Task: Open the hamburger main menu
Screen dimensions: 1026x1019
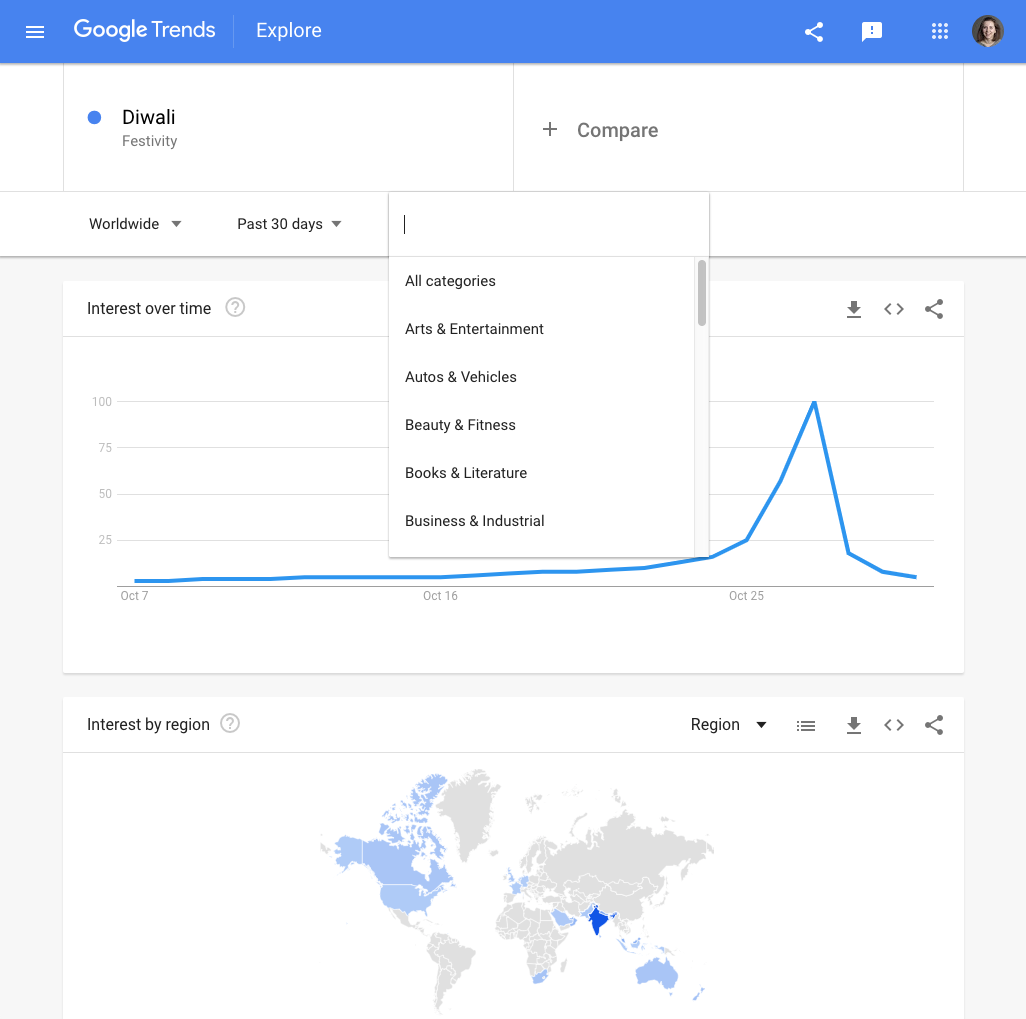Action: click(35, 31)
